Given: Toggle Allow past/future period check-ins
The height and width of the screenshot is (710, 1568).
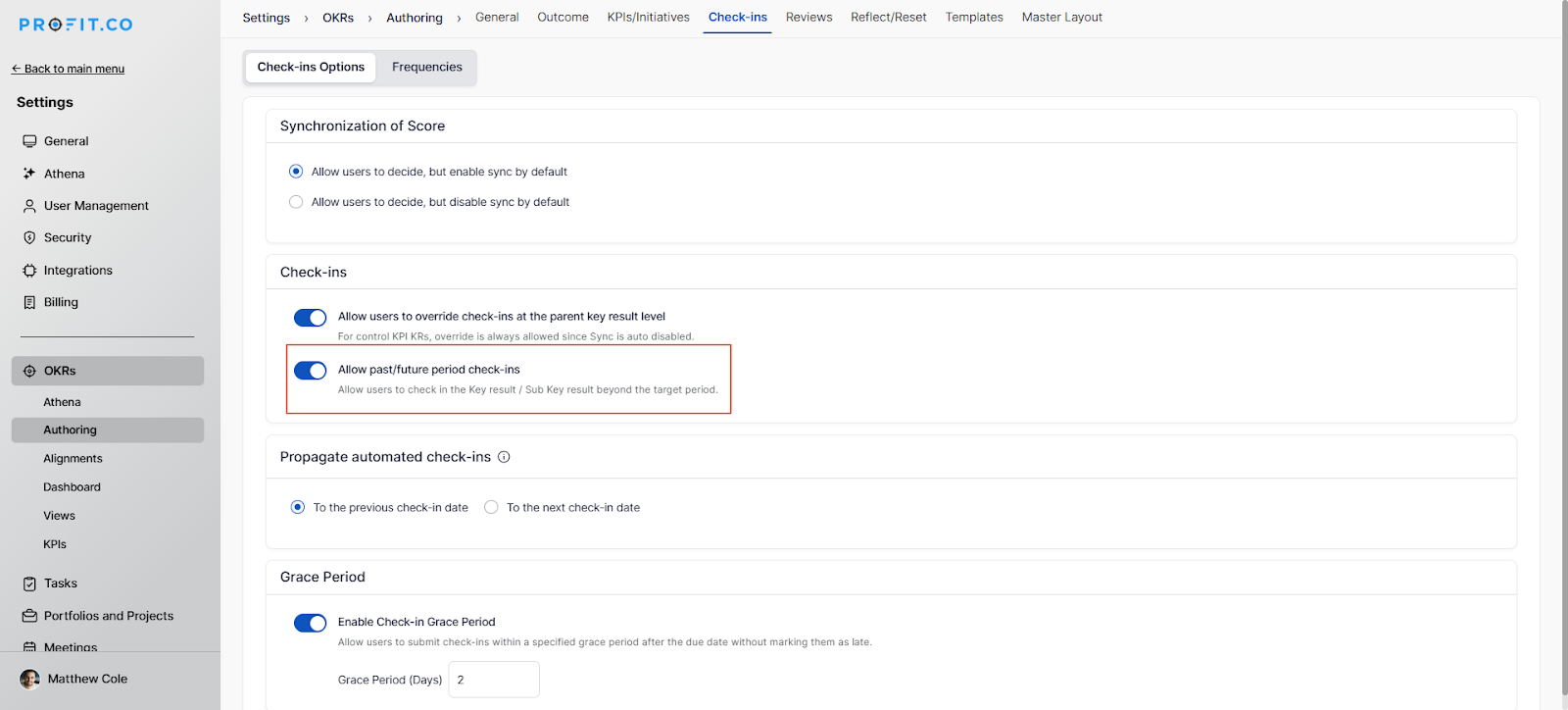Looking at the screenshot, I should tap(310, 371).
